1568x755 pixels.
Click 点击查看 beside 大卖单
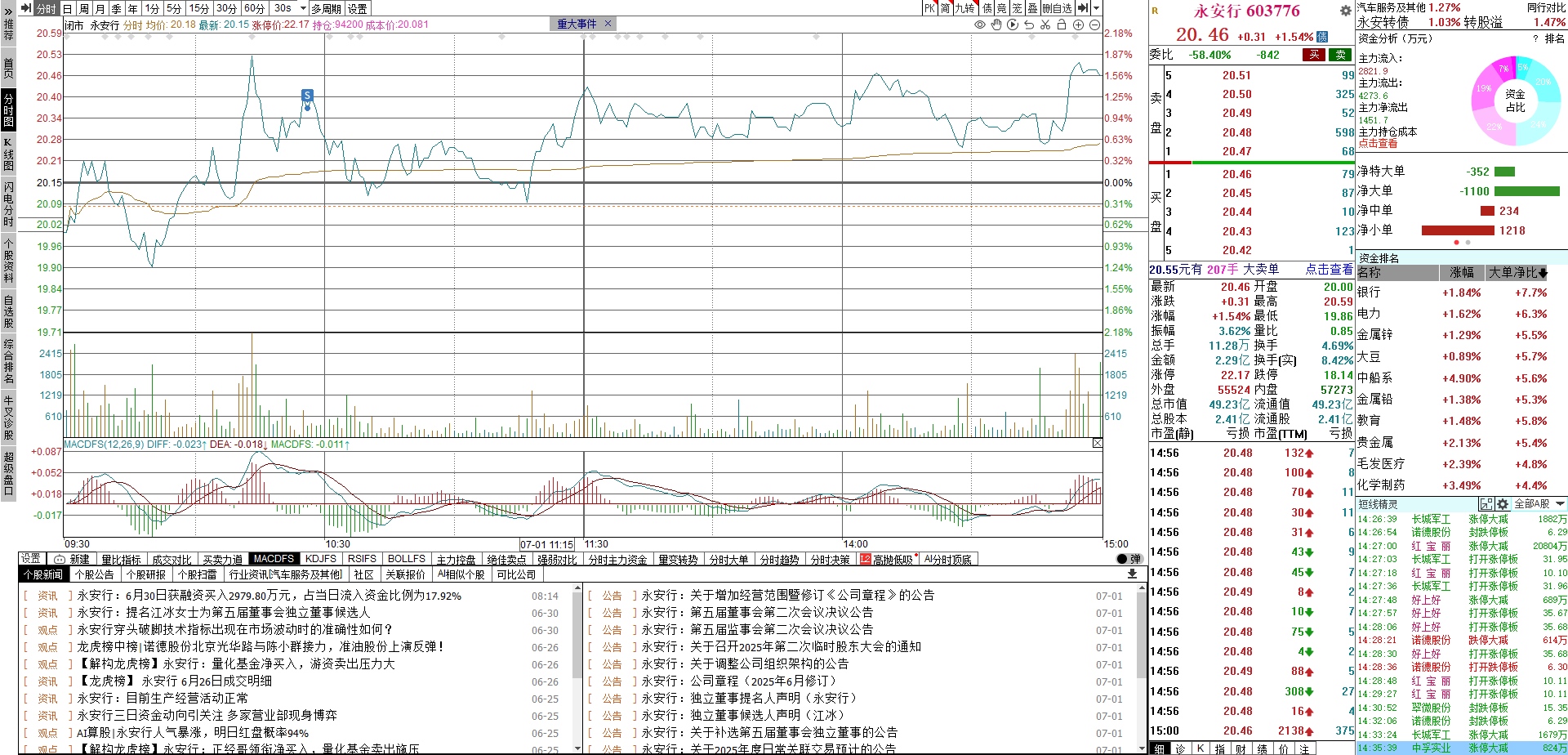tap(1329, 269)
